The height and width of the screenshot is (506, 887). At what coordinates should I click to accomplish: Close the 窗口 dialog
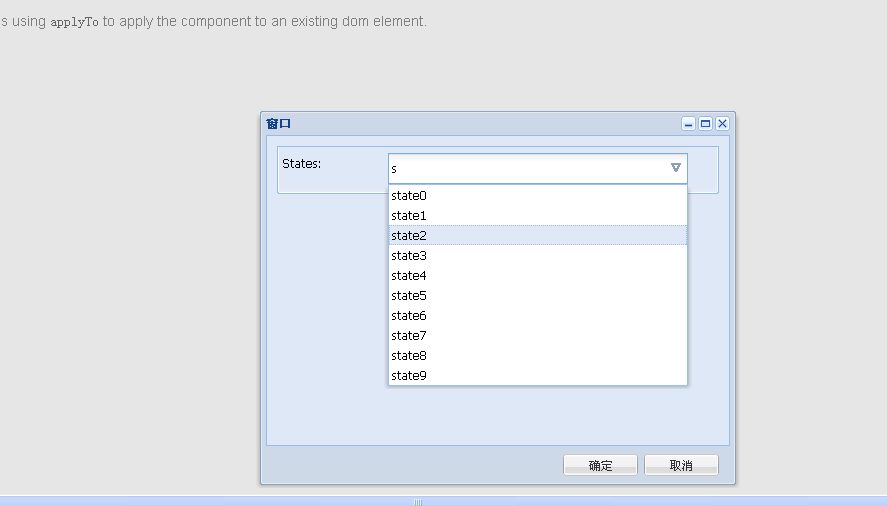[722, 123]
